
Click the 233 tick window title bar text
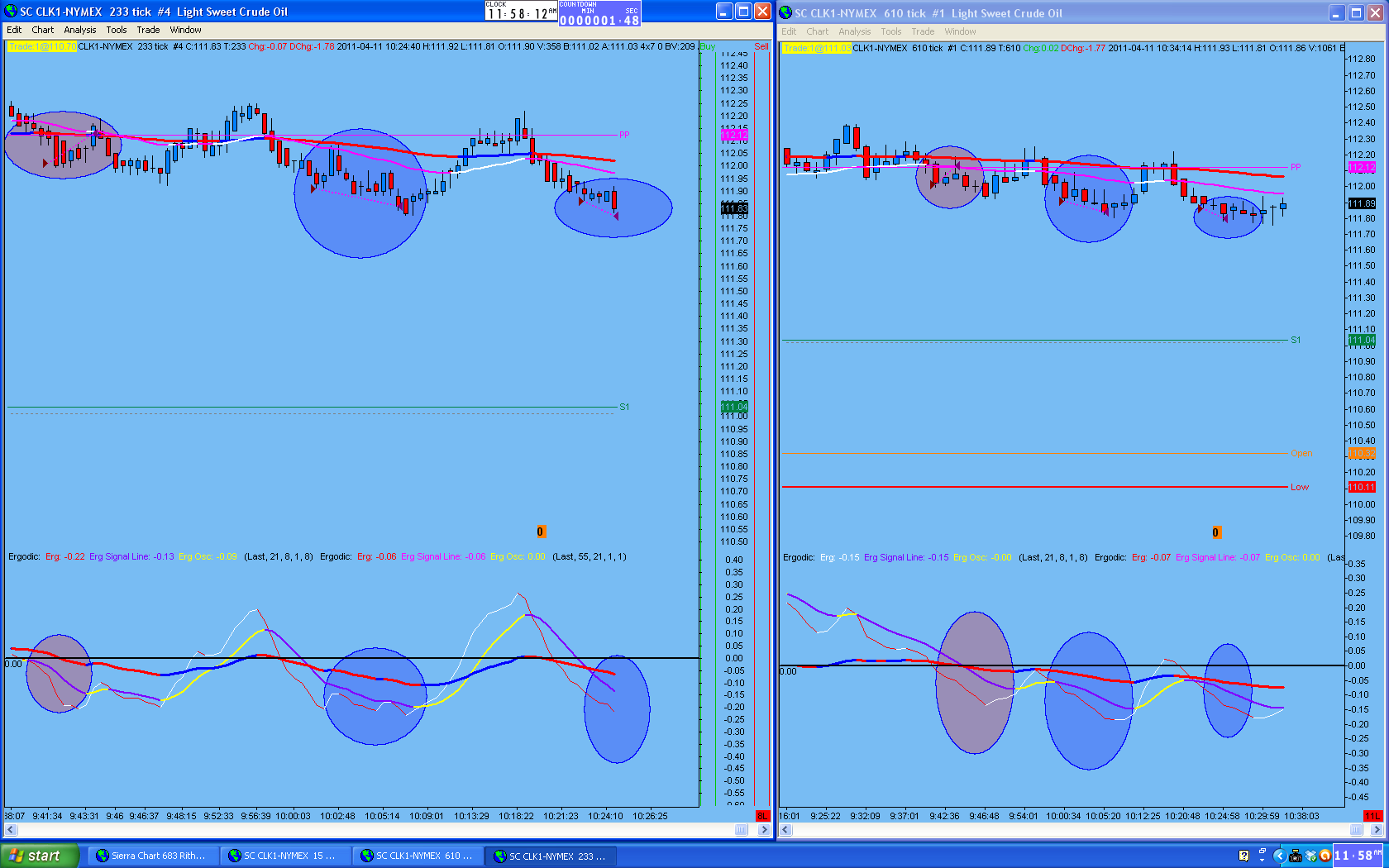154,12
